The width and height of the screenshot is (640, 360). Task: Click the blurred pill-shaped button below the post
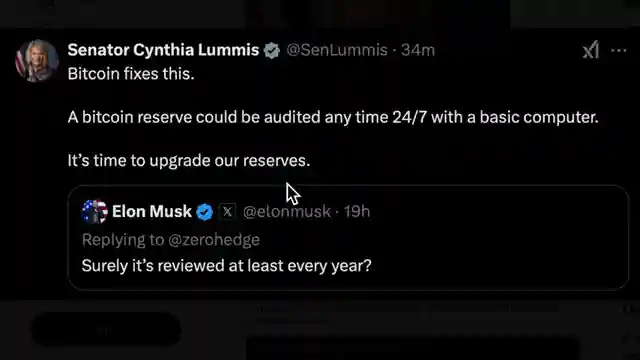point(106,329)
